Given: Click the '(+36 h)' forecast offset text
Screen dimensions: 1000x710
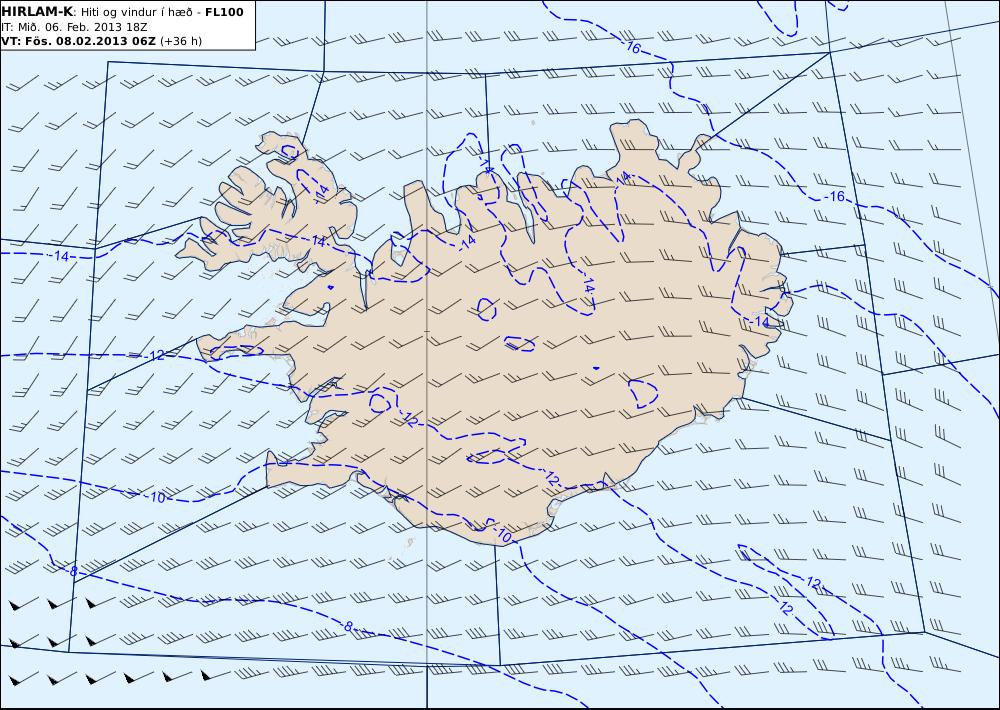Looking at the screenshot, I should click(x=180, y=41).
